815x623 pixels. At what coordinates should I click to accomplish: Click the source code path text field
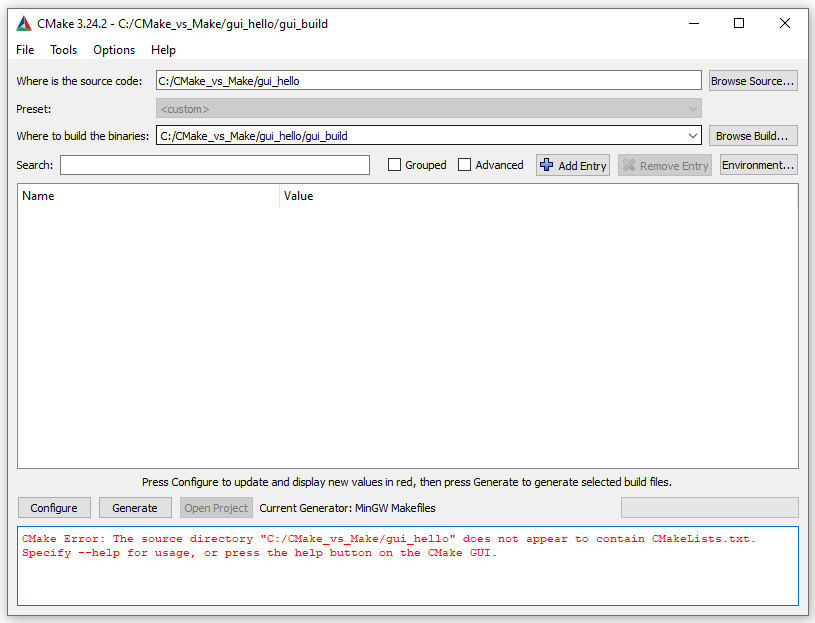pyautogui.click(x=428, y=81)
